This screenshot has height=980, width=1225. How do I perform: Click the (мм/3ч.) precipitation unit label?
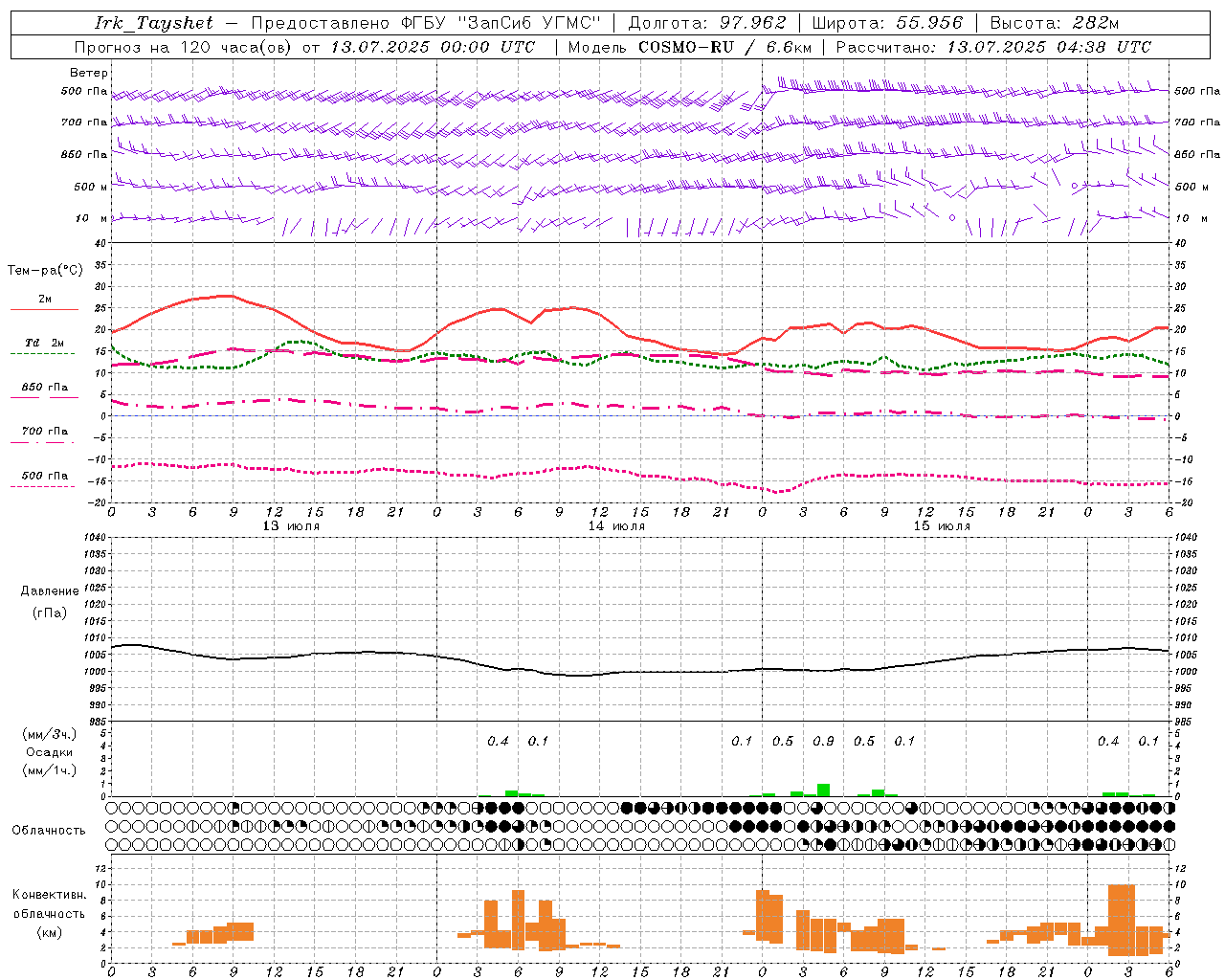tap(50, 735)
